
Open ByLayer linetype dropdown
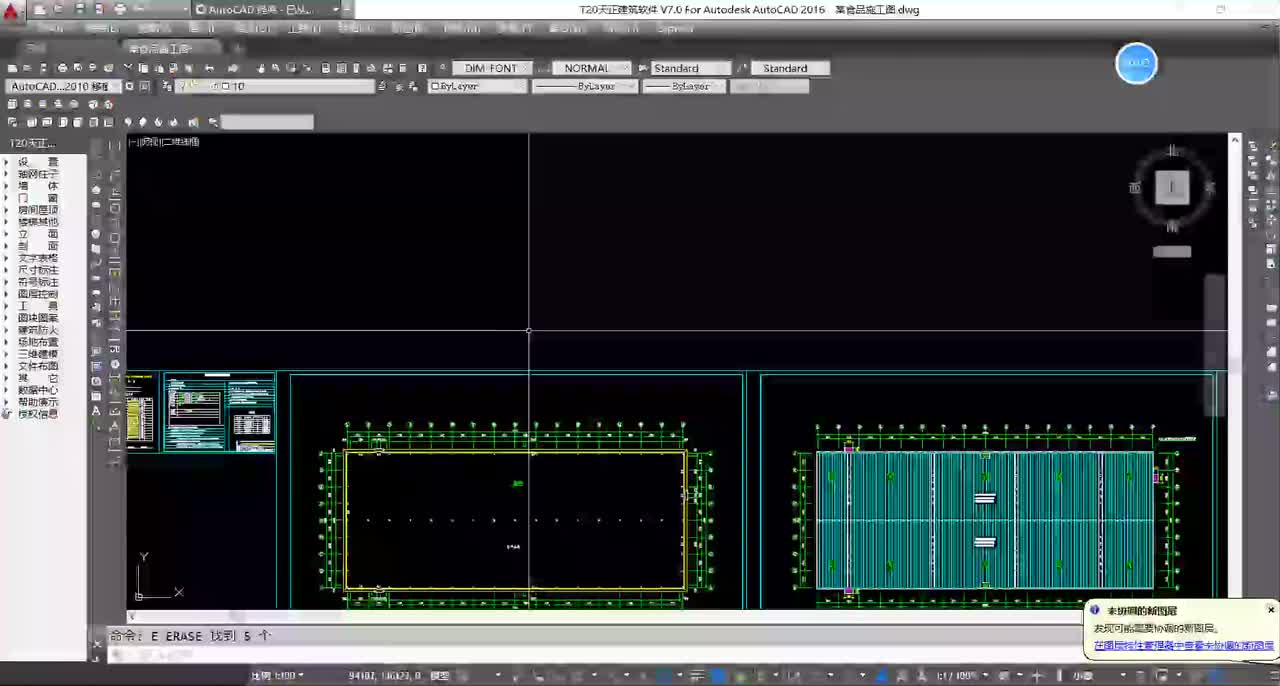(x=585, y=86)
